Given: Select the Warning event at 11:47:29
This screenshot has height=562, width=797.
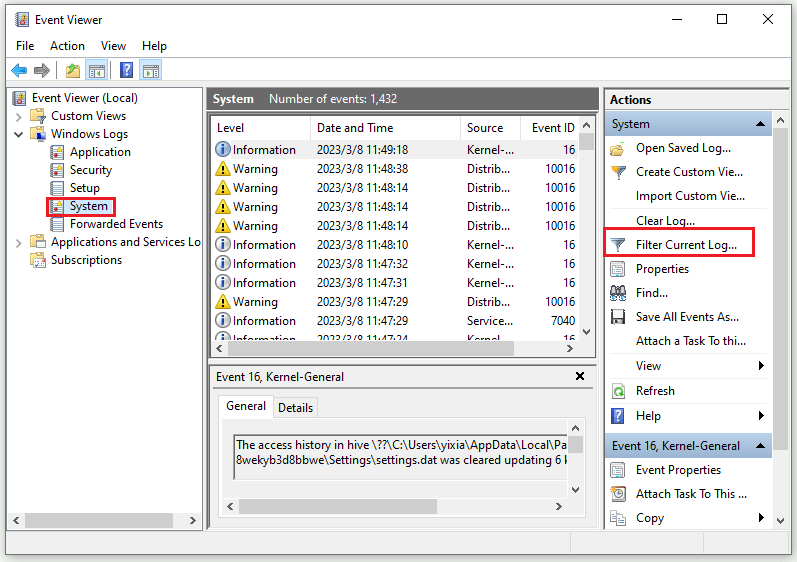Looking at the screenshot, I should point(395,302).
